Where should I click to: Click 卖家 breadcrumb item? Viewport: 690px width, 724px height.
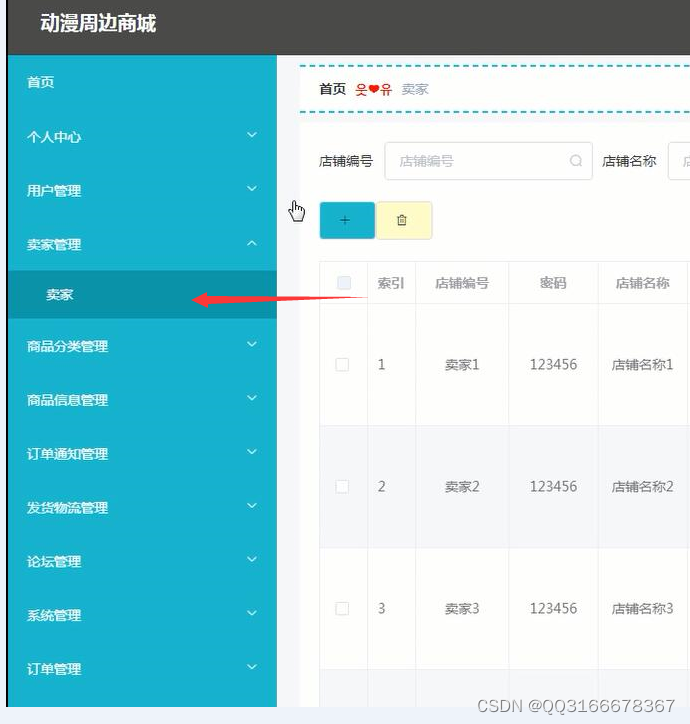tap(415, 89)
